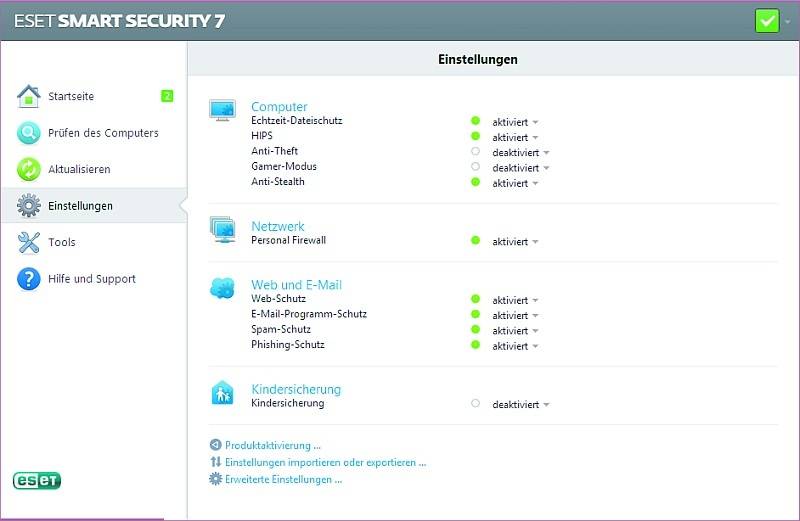Open the Phishing-Schutz aktiviert dropdown
The image size is (800, 521).
pos(515,346)
